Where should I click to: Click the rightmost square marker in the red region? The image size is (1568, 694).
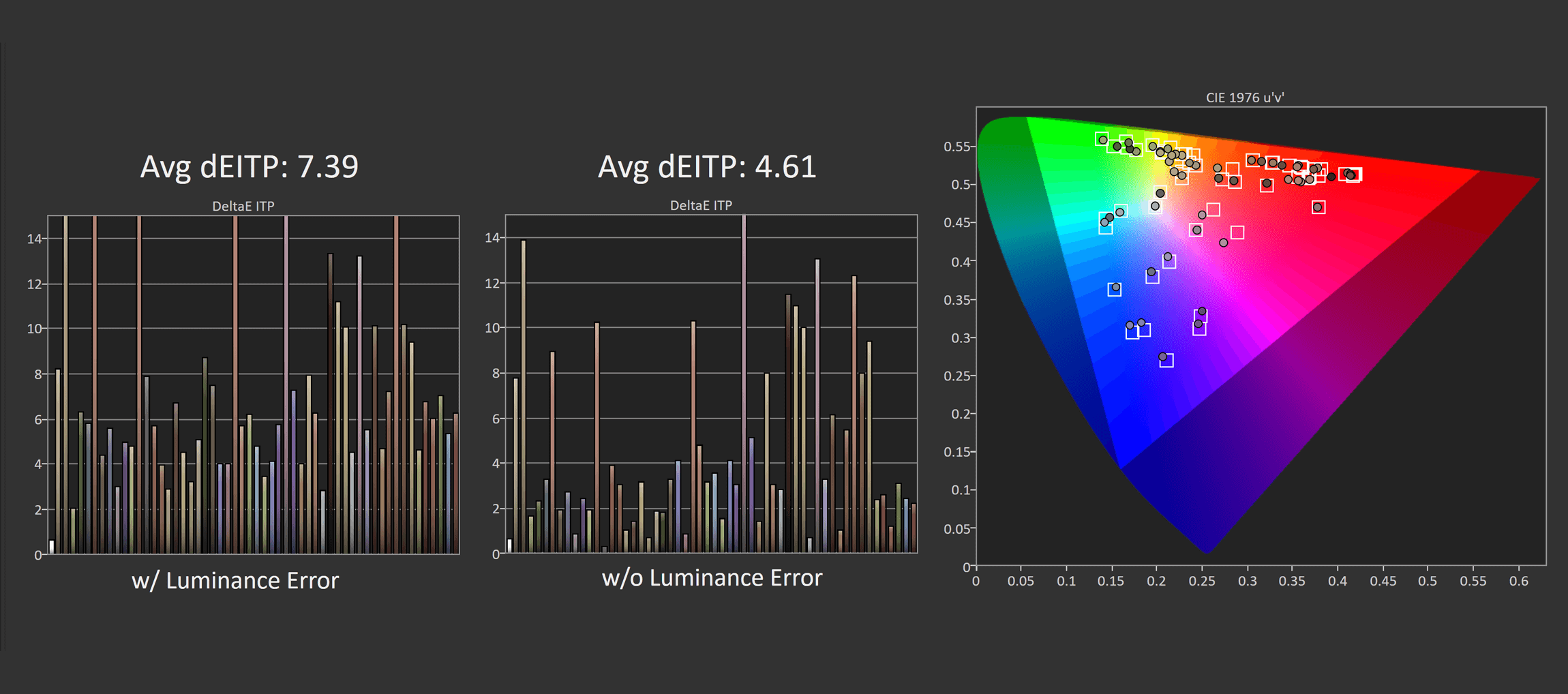click(1354, 175)
